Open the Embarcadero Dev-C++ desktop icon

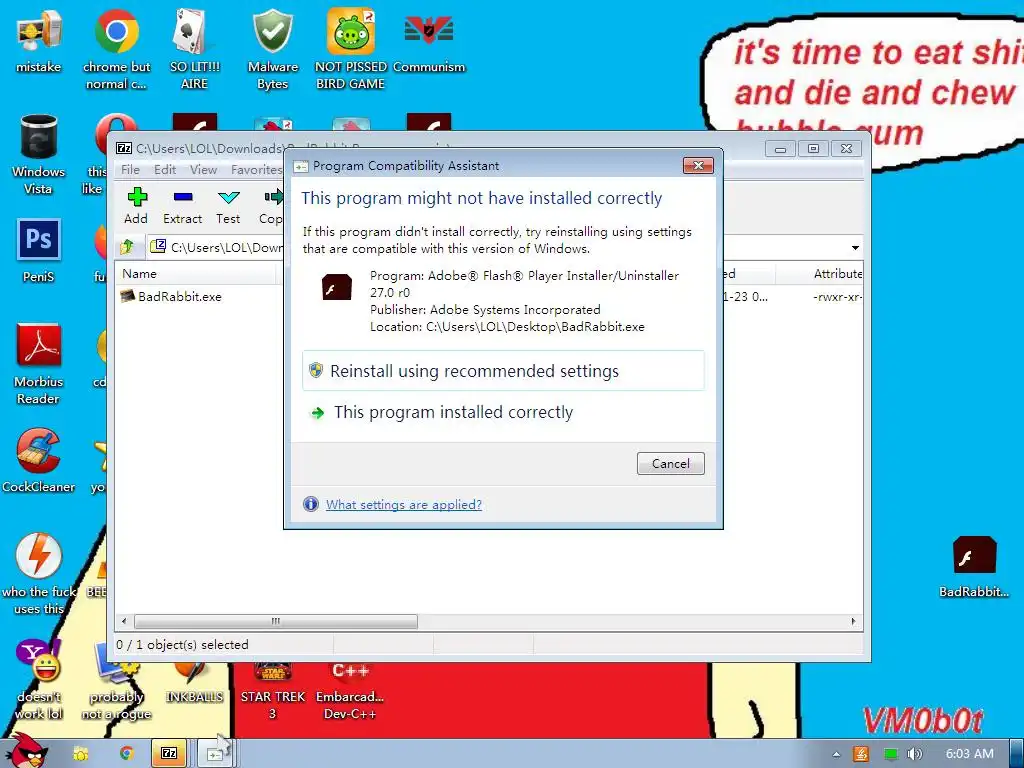click(x=350, y=692)
